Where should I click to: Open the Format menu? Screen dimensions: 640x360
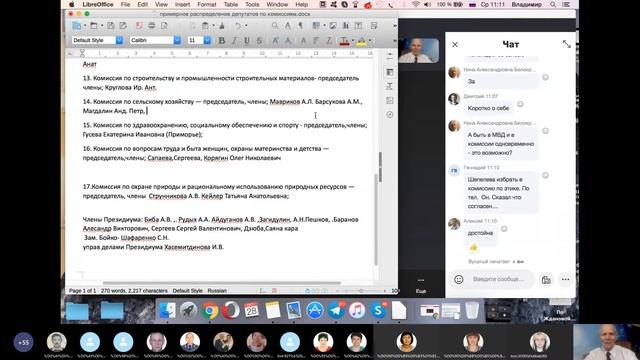pos(207,4)
